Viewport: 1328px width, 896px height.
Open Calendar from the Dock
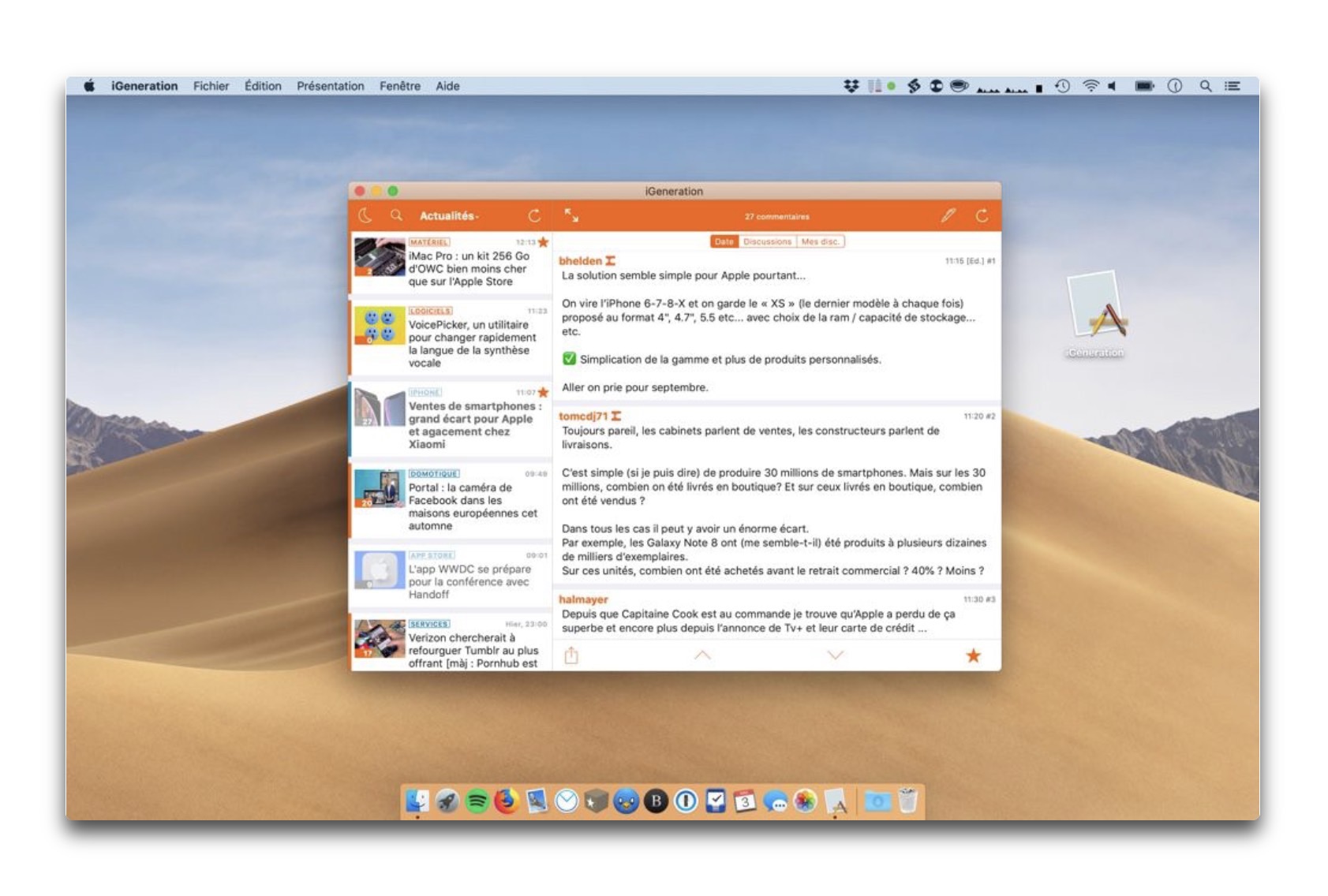pos(745,801)
